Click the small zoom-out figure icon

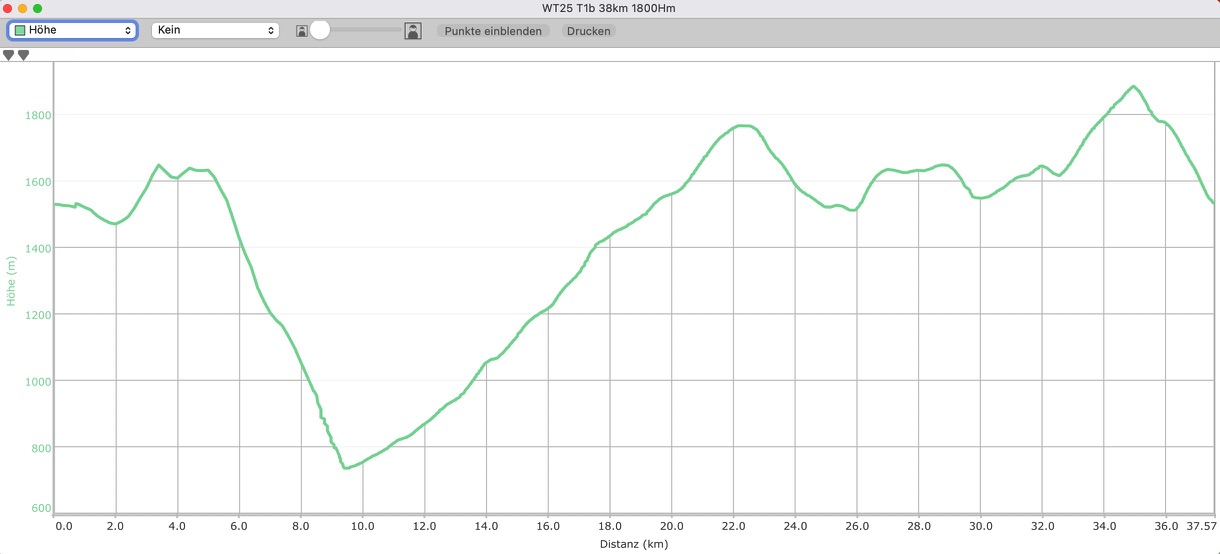click(x=301, y=31)
